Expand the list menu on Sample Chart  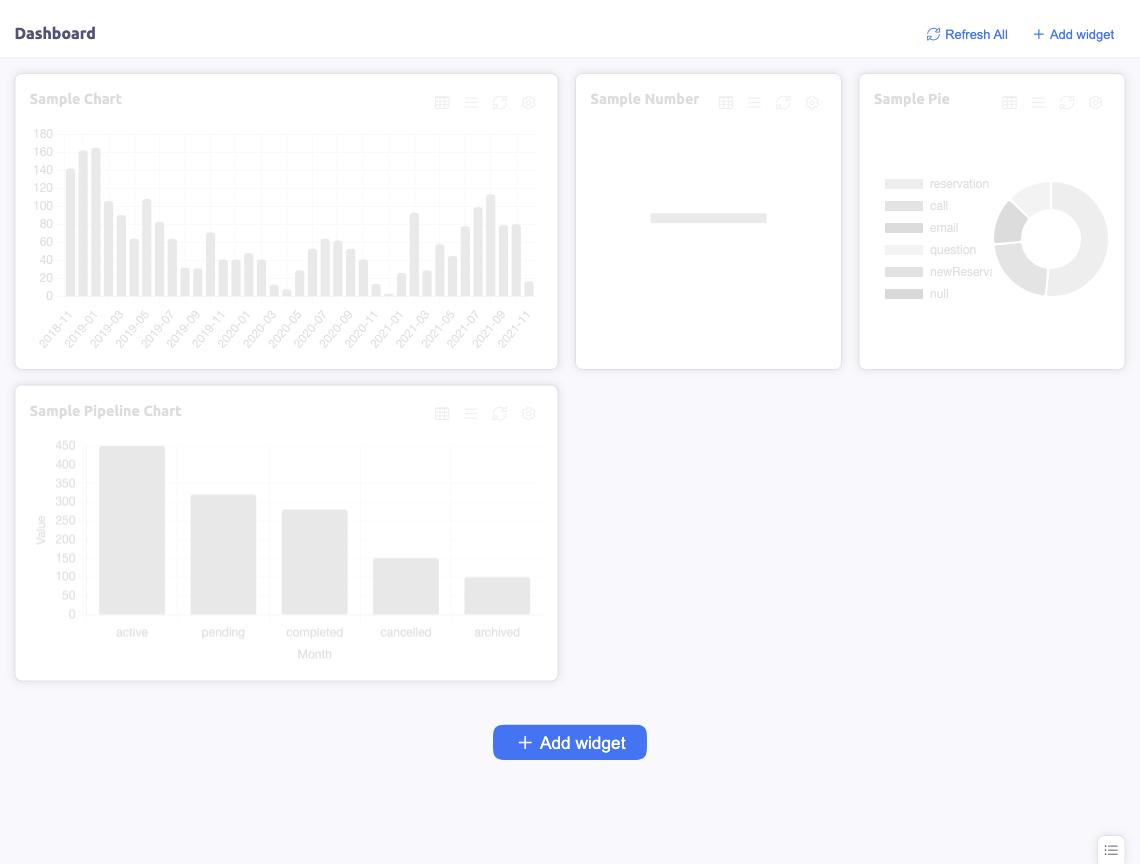point(471,103)
